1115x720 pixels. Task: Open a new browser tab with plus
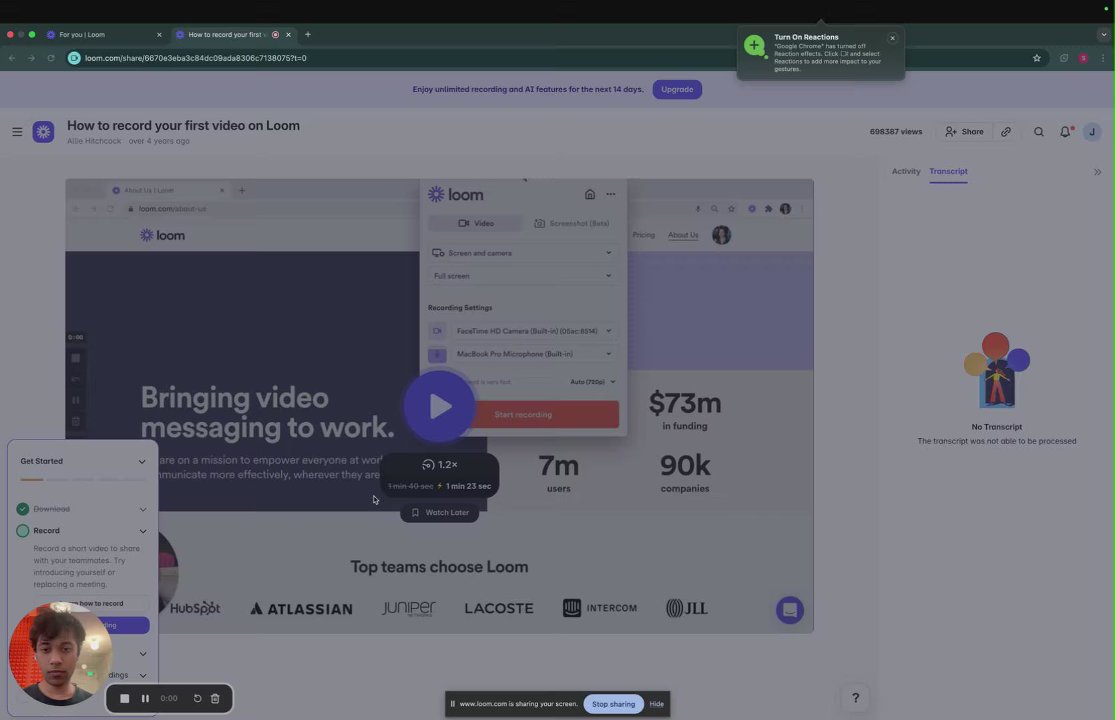(x=308, y=34)
